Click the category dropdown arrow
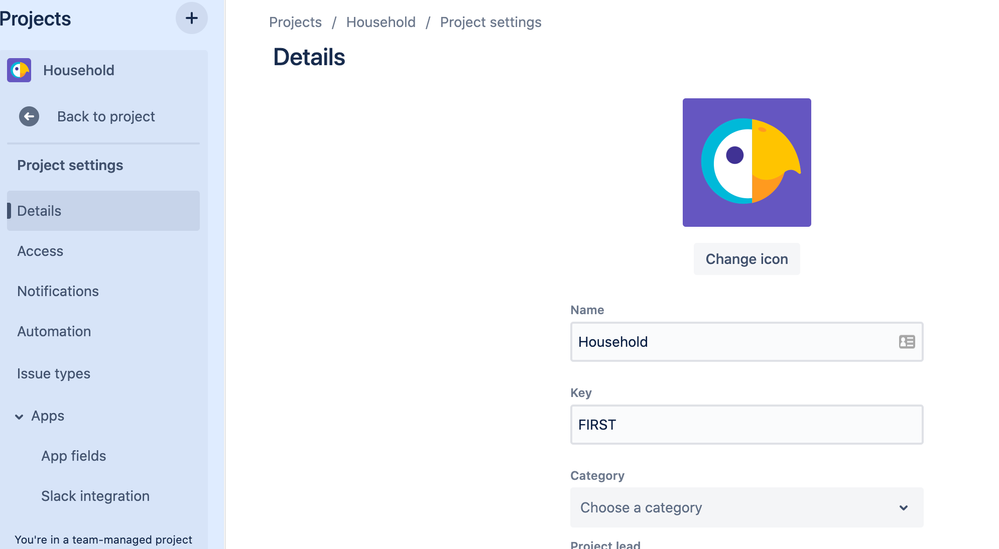 [x=903, y=508]
